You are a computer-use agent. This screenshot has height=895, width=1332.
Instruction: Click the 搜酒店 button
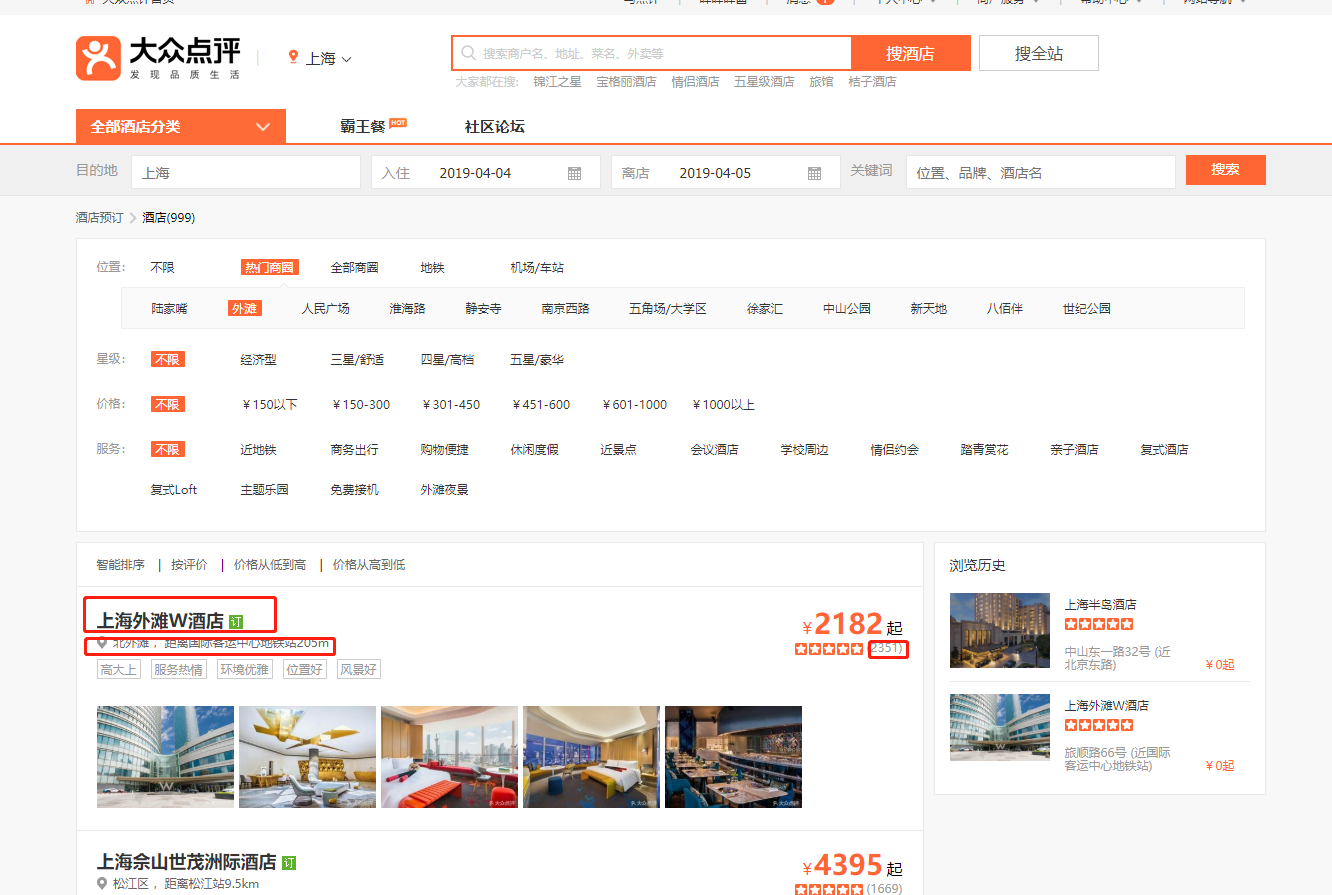(910, 53)
